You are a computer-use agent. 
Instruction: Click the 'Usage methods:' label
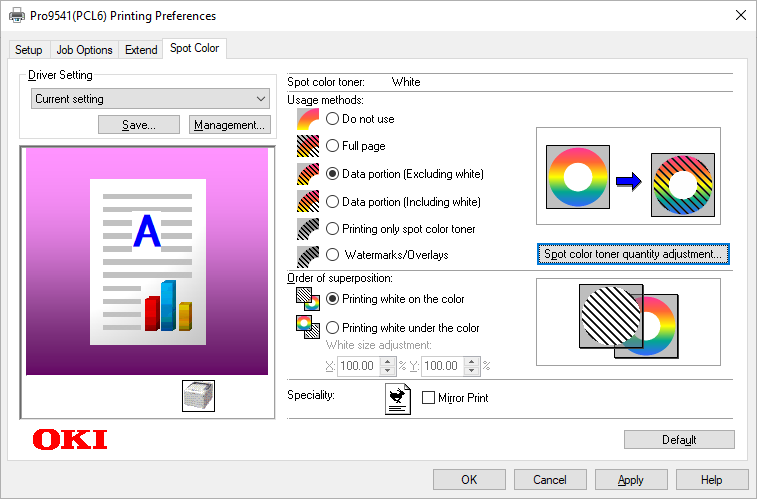(x=325, y=100)
